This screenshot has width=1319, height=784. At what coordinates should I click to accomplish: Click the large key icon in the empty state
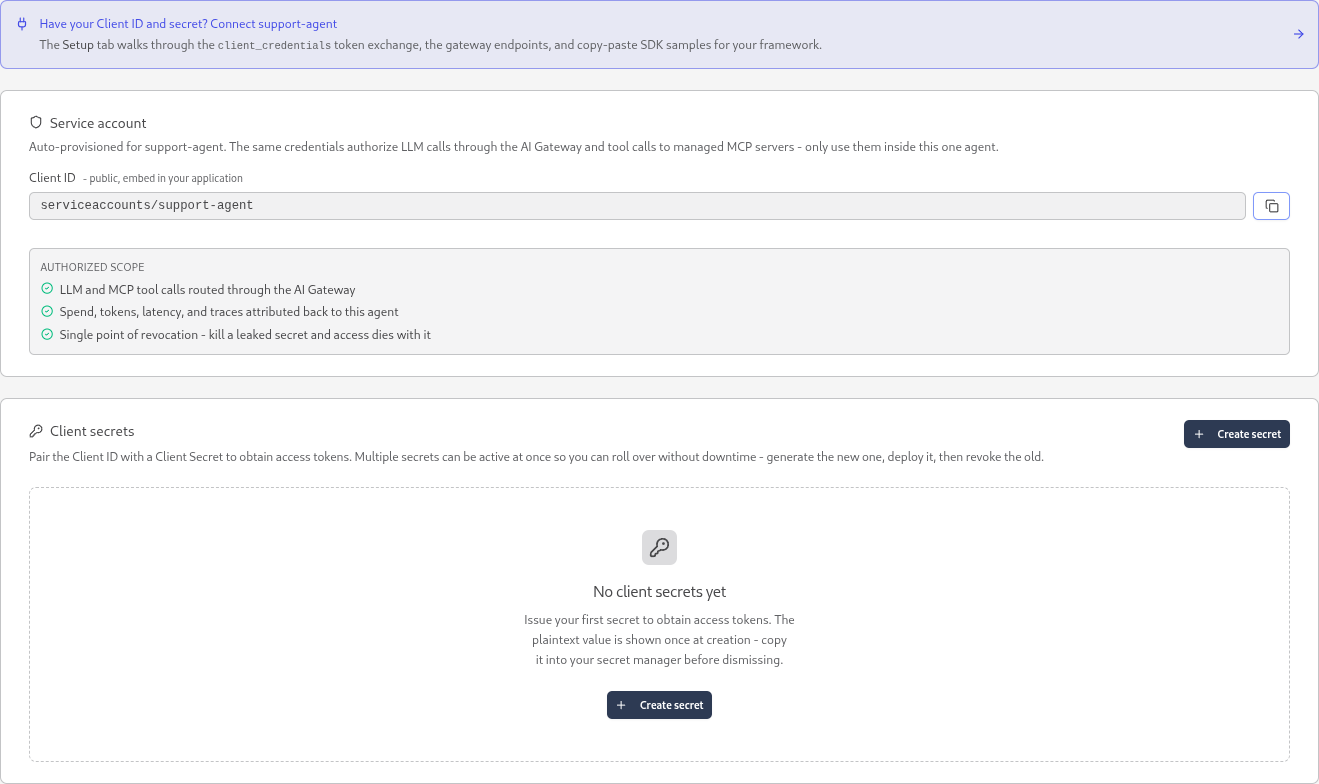coord(659,547)
